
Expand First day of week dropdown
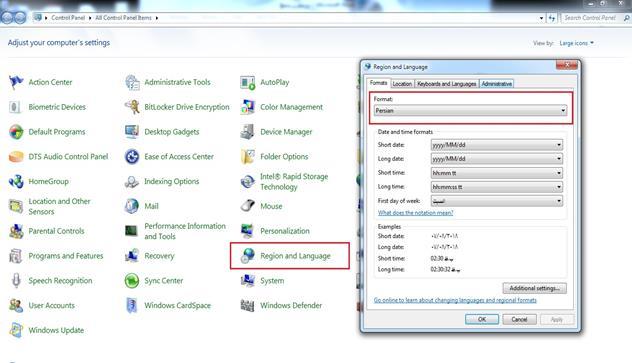click(497, 201)
